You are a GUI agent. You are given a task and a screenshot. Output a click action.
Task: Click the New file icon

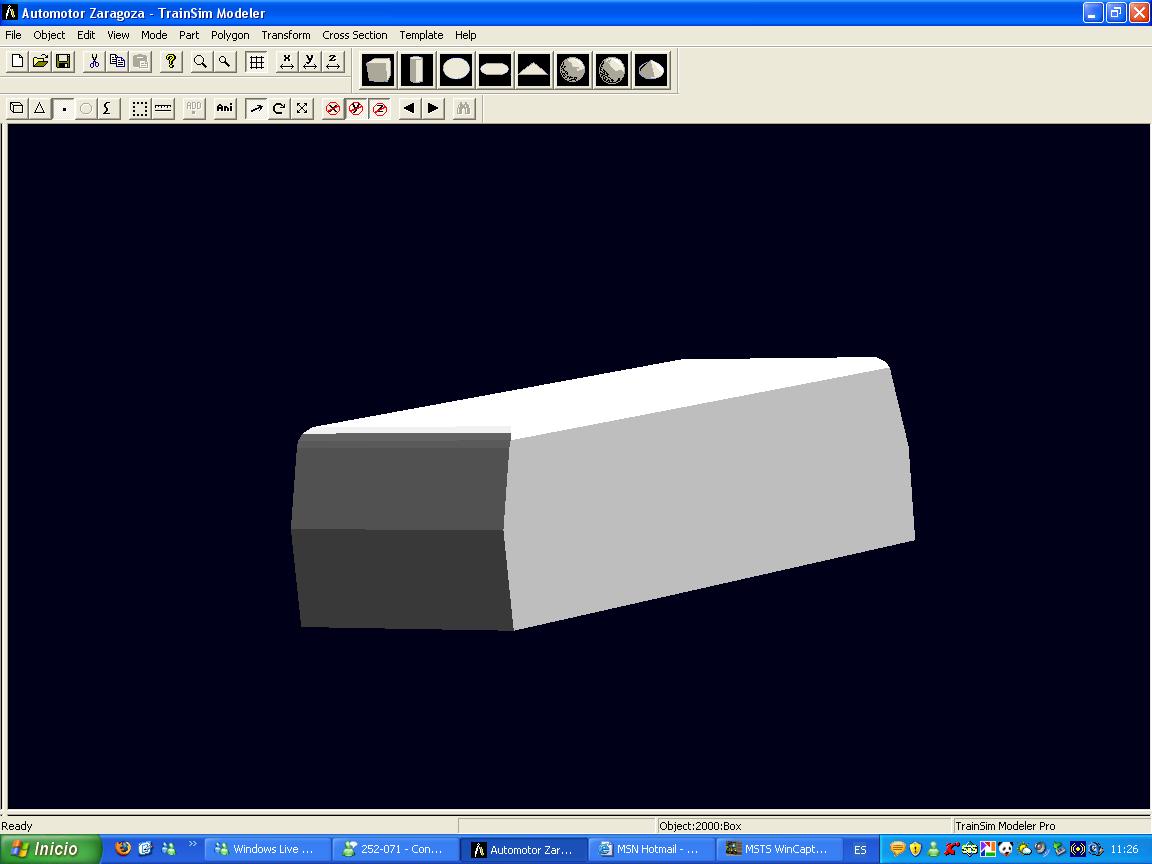click(17, 62)
